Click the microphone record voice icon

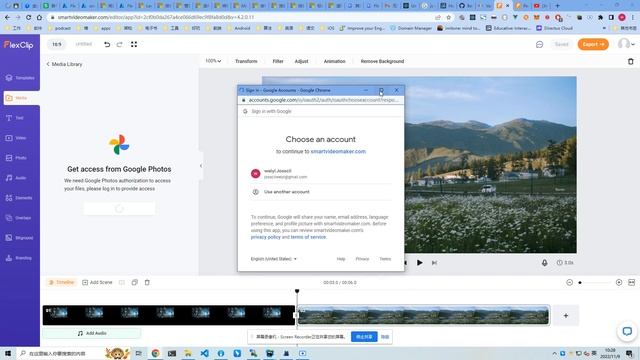[x=544, y=263]
